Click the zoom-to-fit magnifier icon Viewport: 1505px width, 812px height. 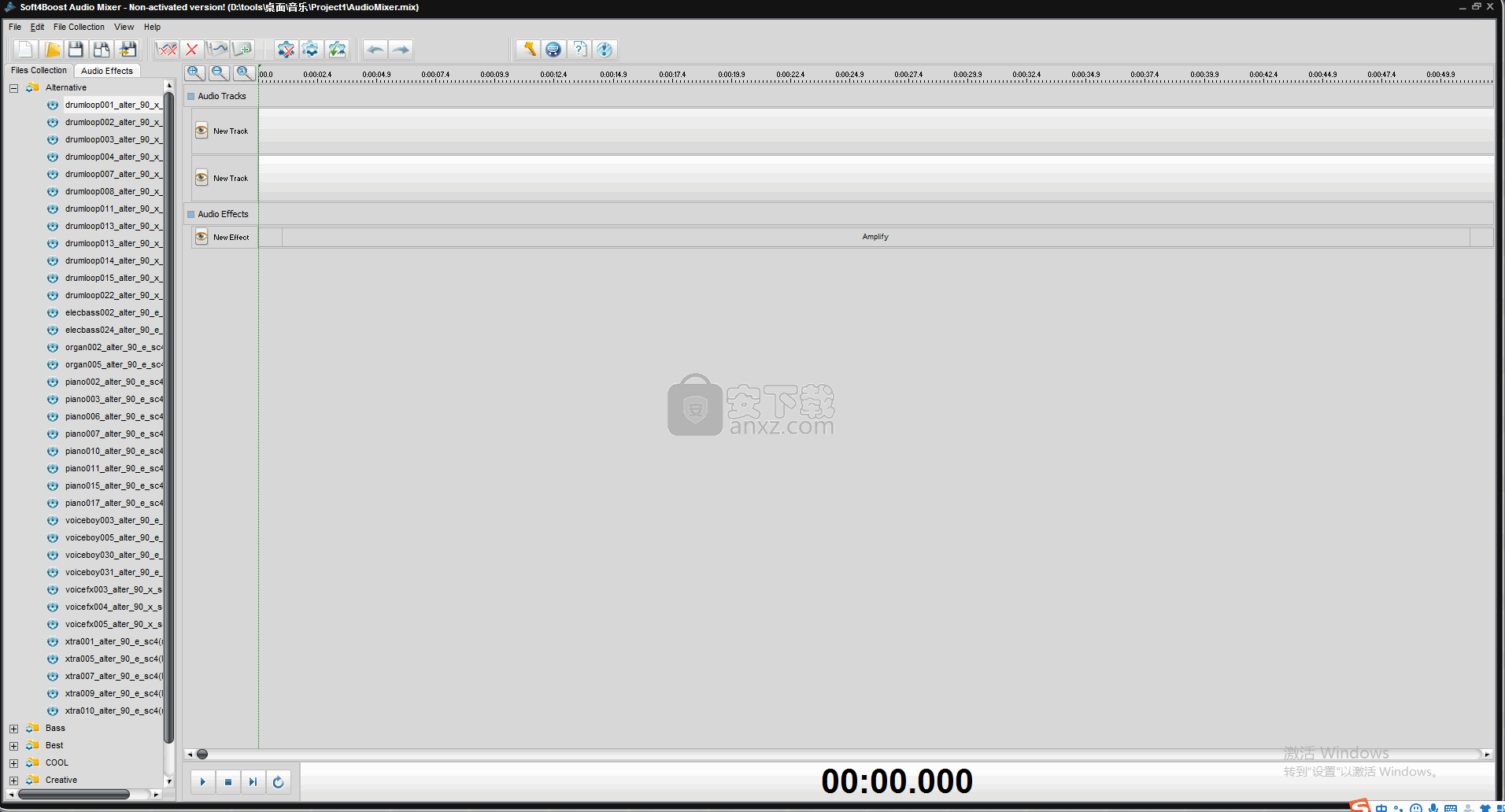pyautogui.click(x=244, y=73)
